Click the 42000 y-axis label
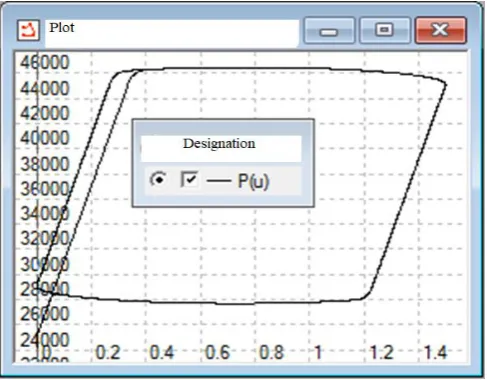This screenshot has height=380, width=487. pos(45,113)
